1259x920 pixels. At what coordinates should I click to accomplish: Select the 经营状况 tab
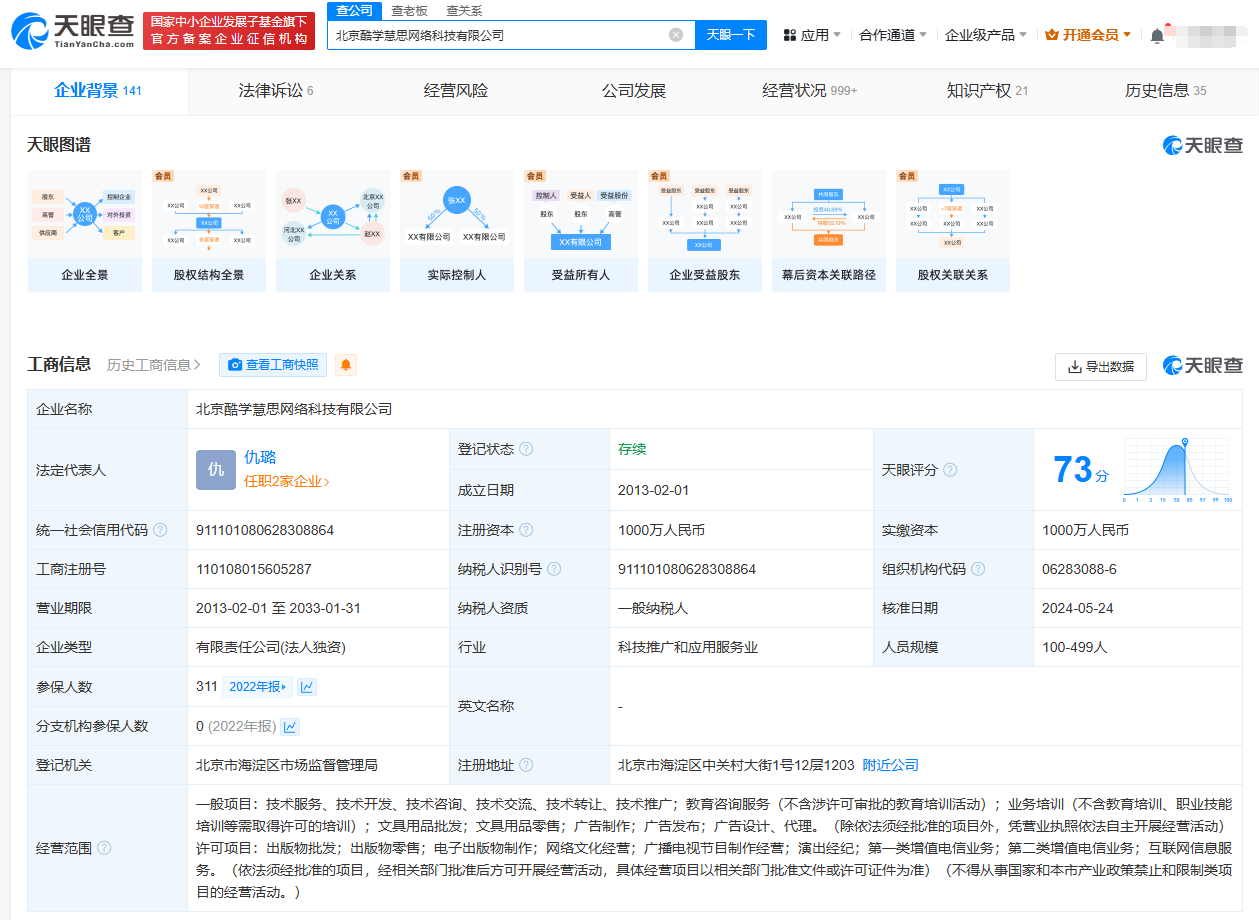pyautogui.click(x=810, y=91)
